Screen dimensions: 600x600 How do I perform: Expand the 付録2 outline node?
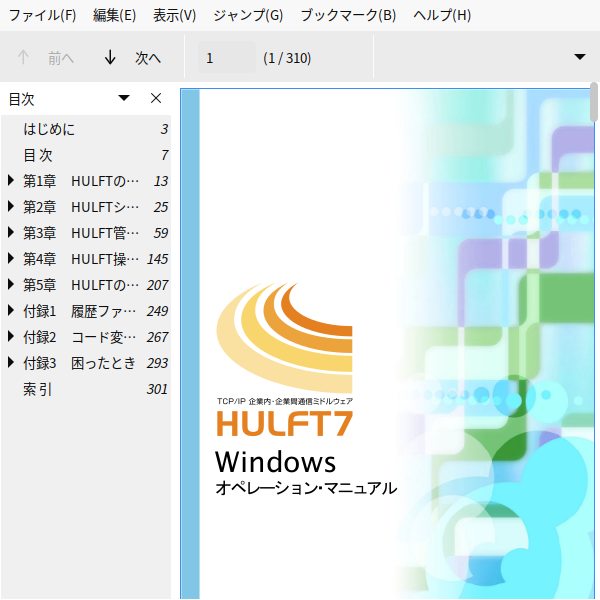pyautogui.click(x=11, y=337)
